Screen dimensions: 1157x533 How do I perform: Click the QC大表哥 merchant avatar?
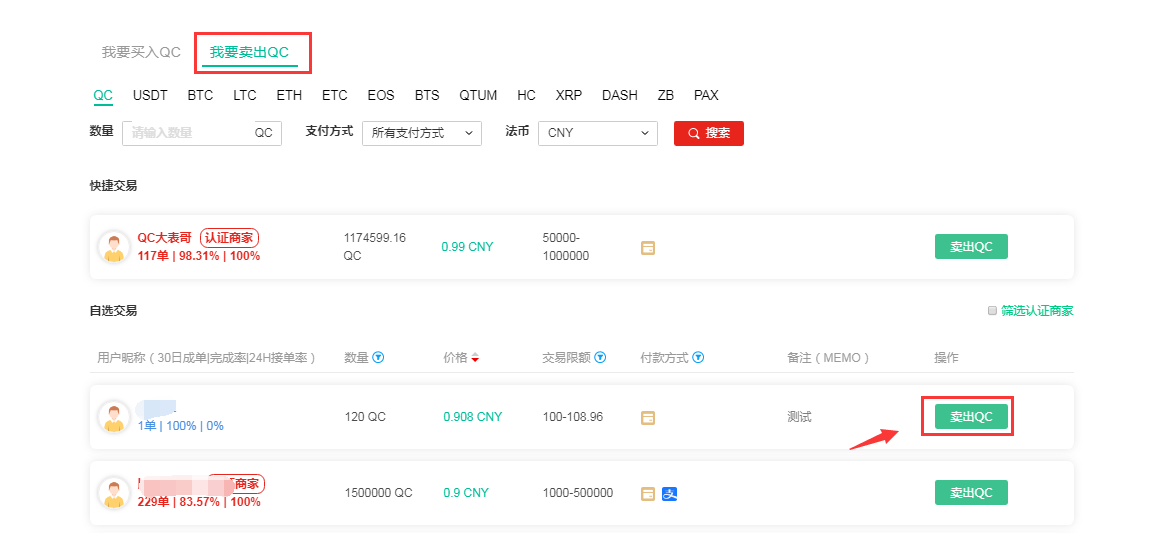pos(114,247)
